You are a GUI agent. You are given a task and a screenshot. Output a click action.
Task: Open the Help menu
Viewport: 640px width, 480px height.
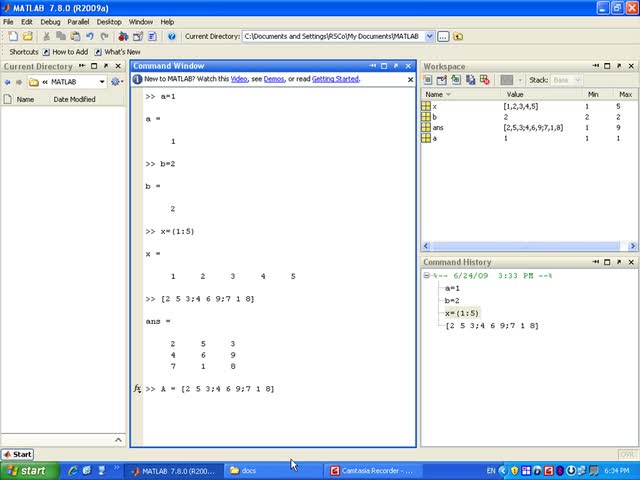[167, 22]
